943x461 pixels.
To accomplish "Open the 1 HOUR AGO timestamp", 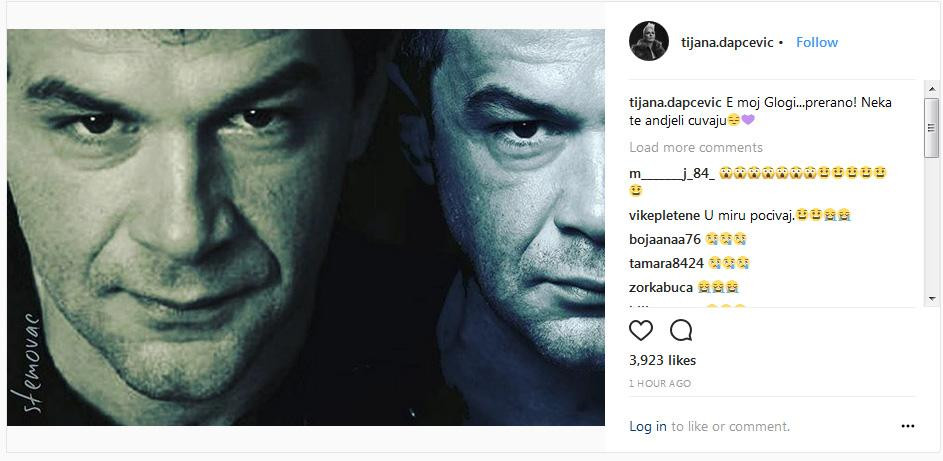I will coord(660,383).
